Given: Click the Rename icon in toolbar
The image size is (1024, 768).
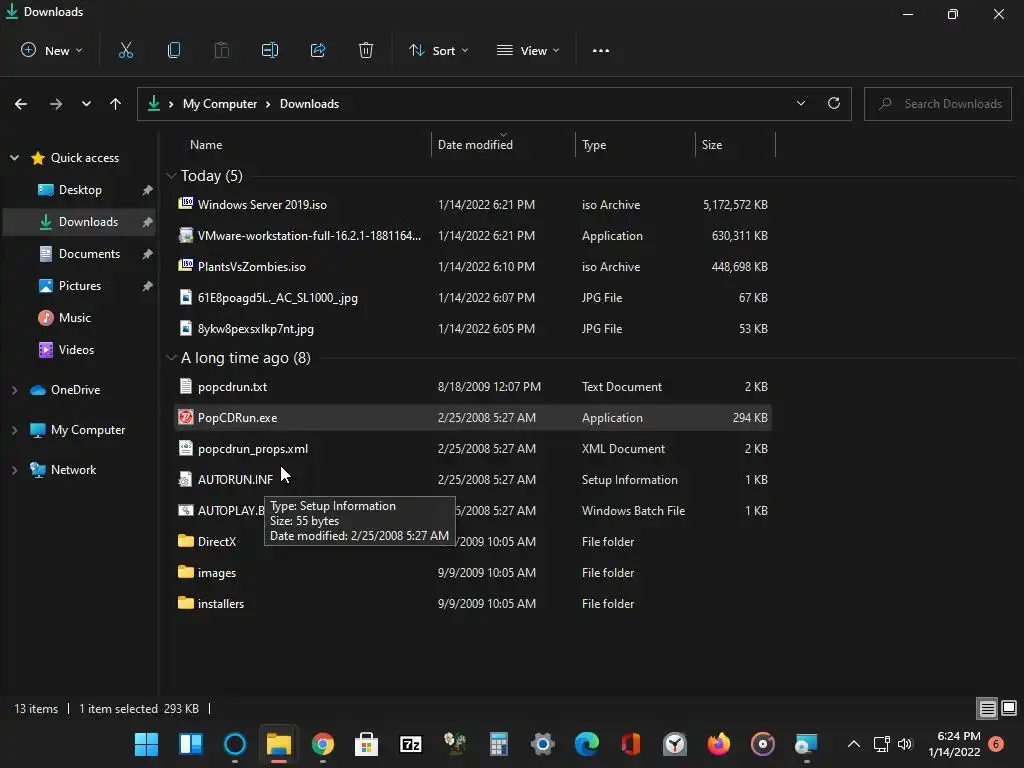Looking at the screenshot, I should (270, 50).
